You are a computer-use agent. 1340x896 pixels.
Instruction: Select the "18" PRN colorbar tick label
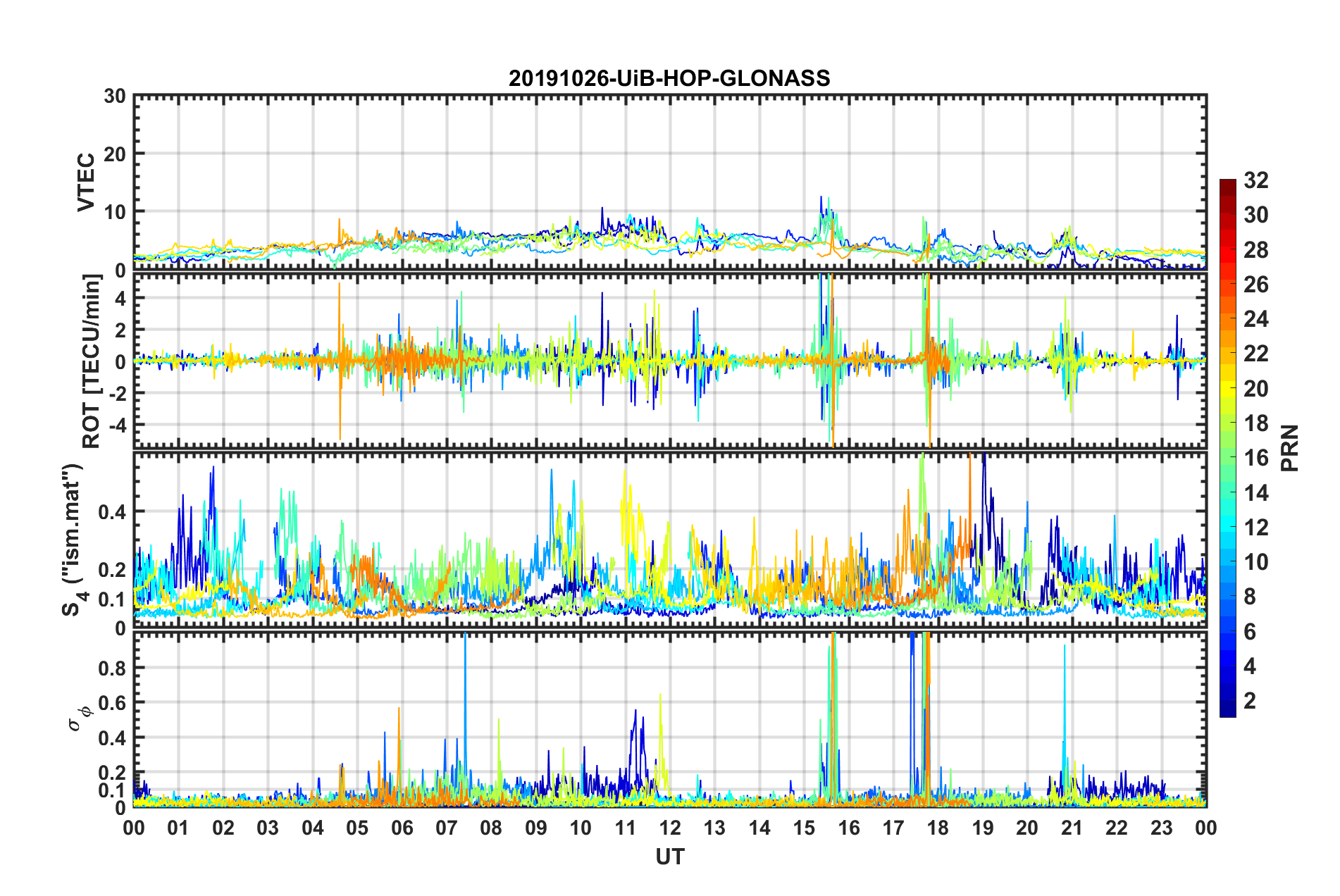1255,423
